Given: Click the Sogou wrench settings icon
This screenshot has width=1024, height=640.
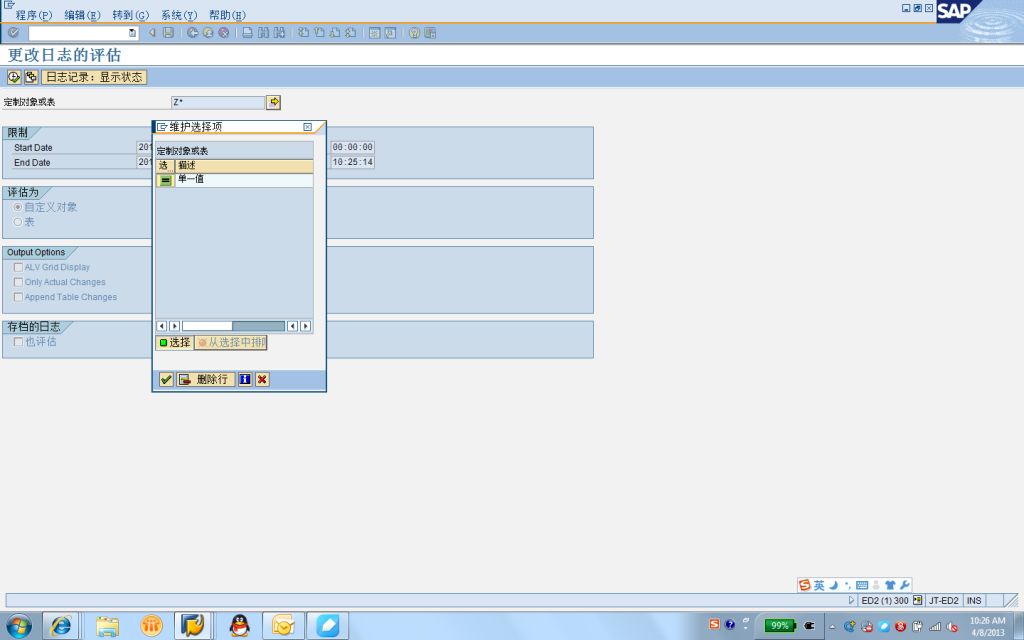Looking at the screenshot, I should 904,585.
